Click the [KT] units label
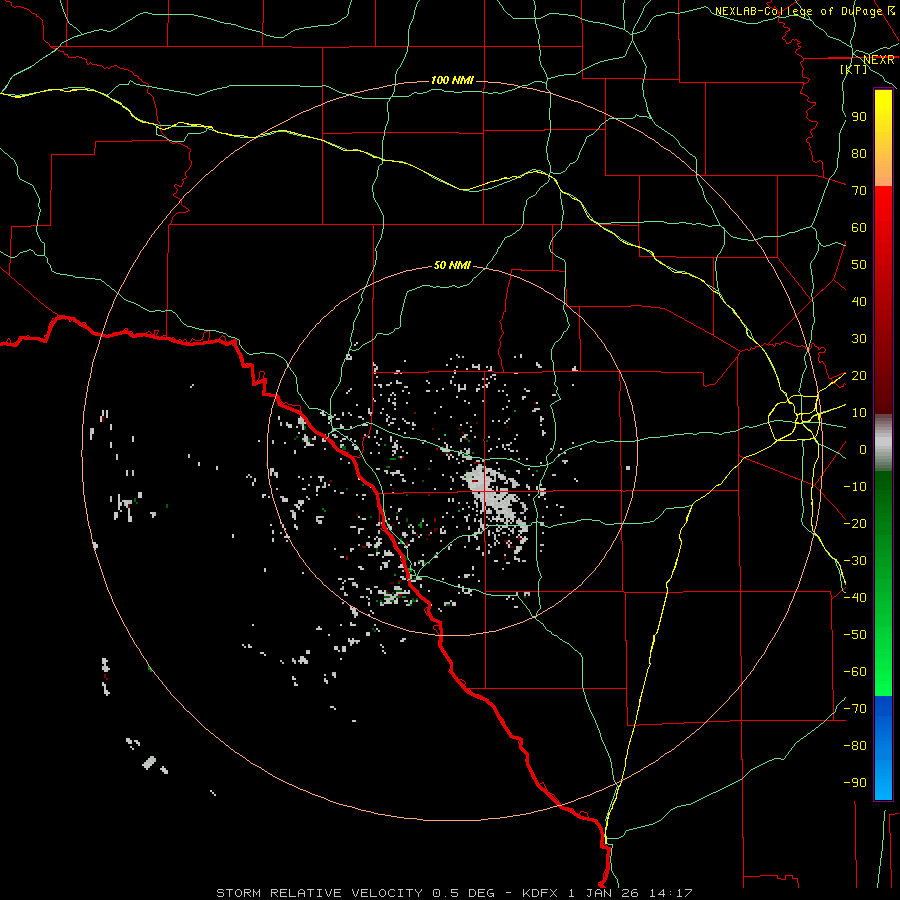900x900 pixels. click(x=854, y=69)
